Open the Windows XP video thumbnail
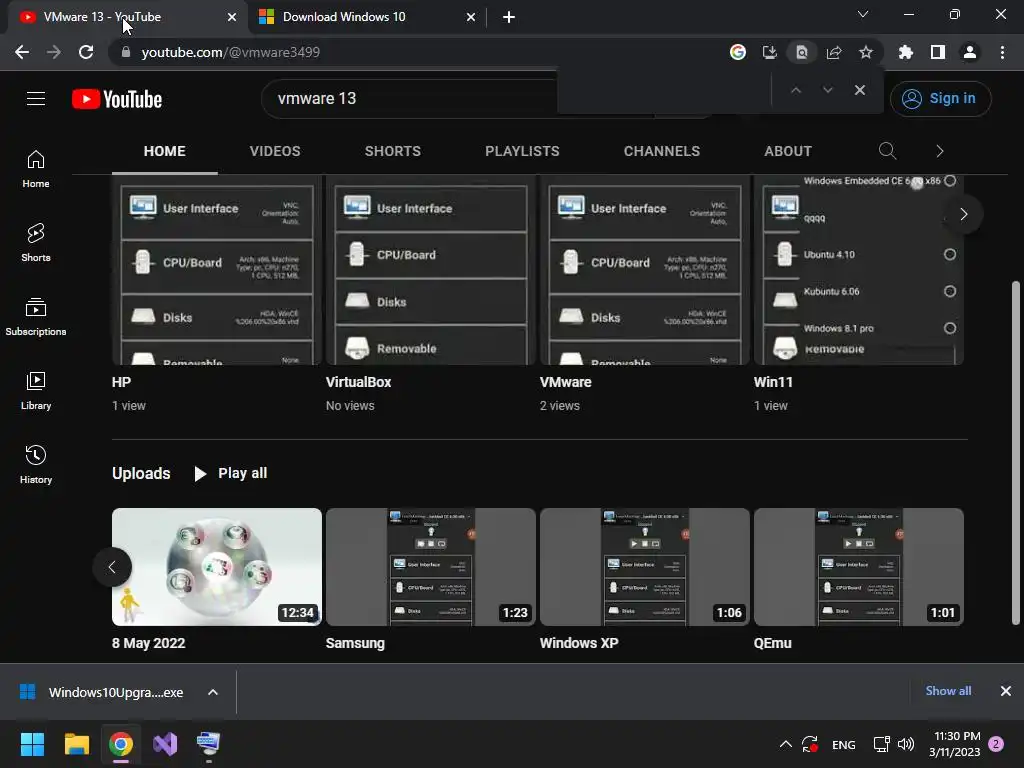 [x=645, y=567]
